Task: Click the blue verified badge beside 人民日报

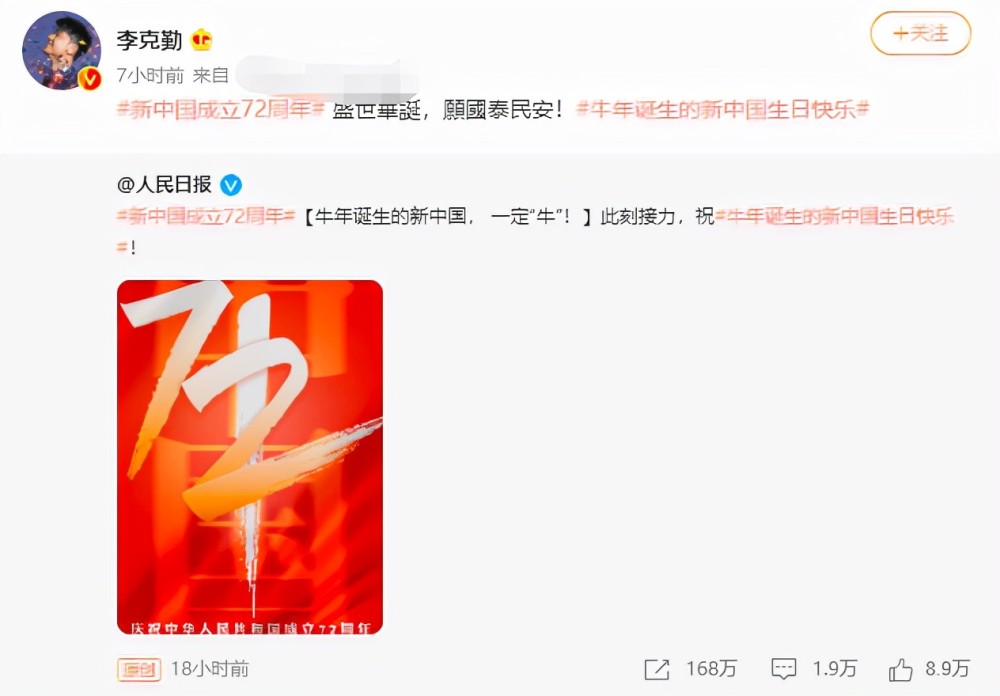Action: click(x=231, y=185)
